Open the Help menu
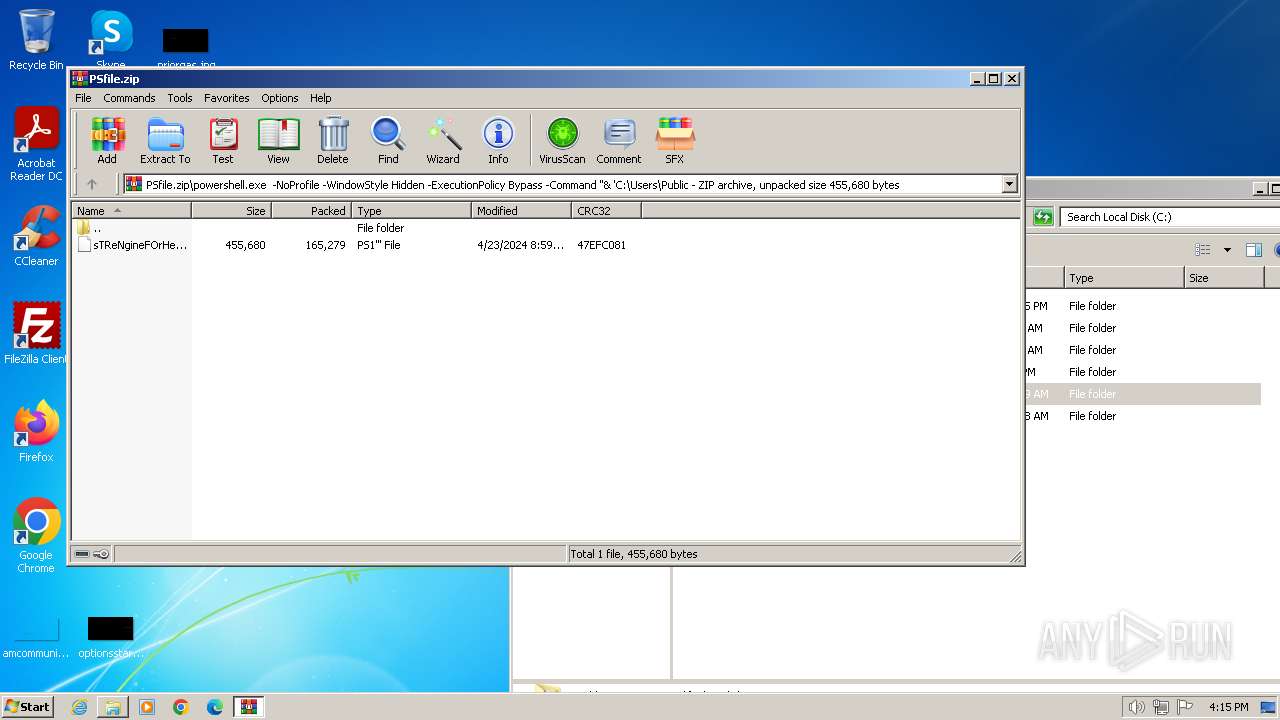The width and height of the screenshot is (1280, 720). pos(320,98)
